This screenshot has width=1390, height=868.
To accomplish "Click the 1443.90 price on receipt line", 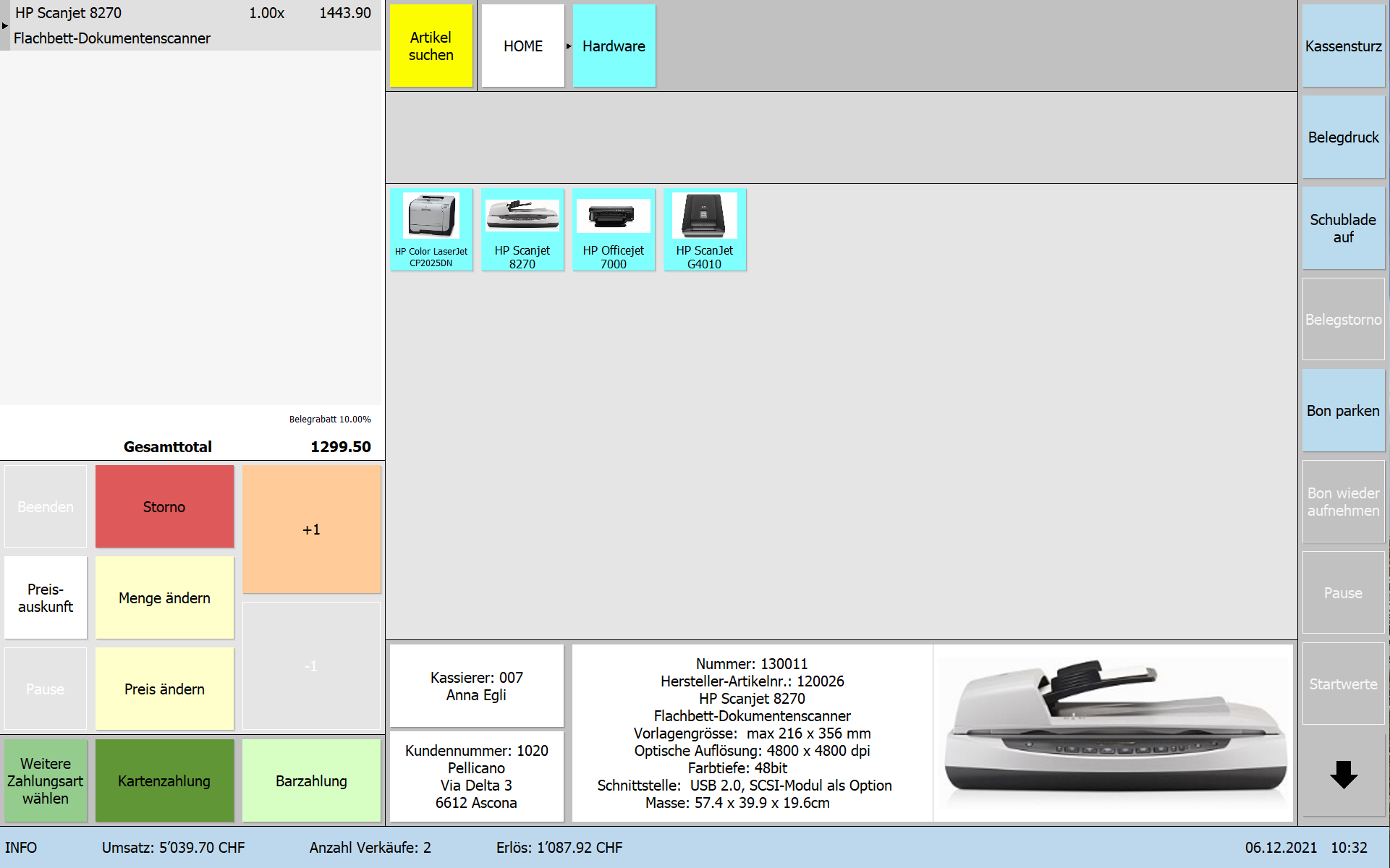I will [x=345, y=13].
